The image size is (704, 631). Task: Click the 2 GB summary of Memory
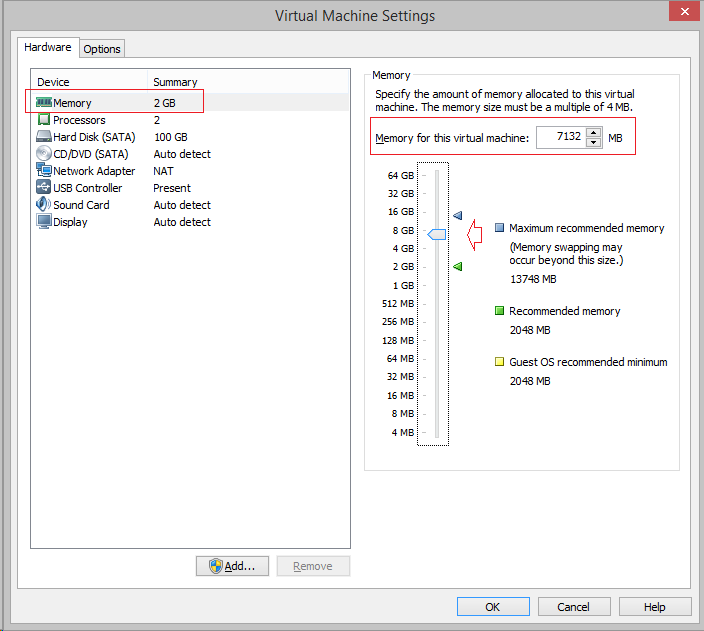coord(164,103)
